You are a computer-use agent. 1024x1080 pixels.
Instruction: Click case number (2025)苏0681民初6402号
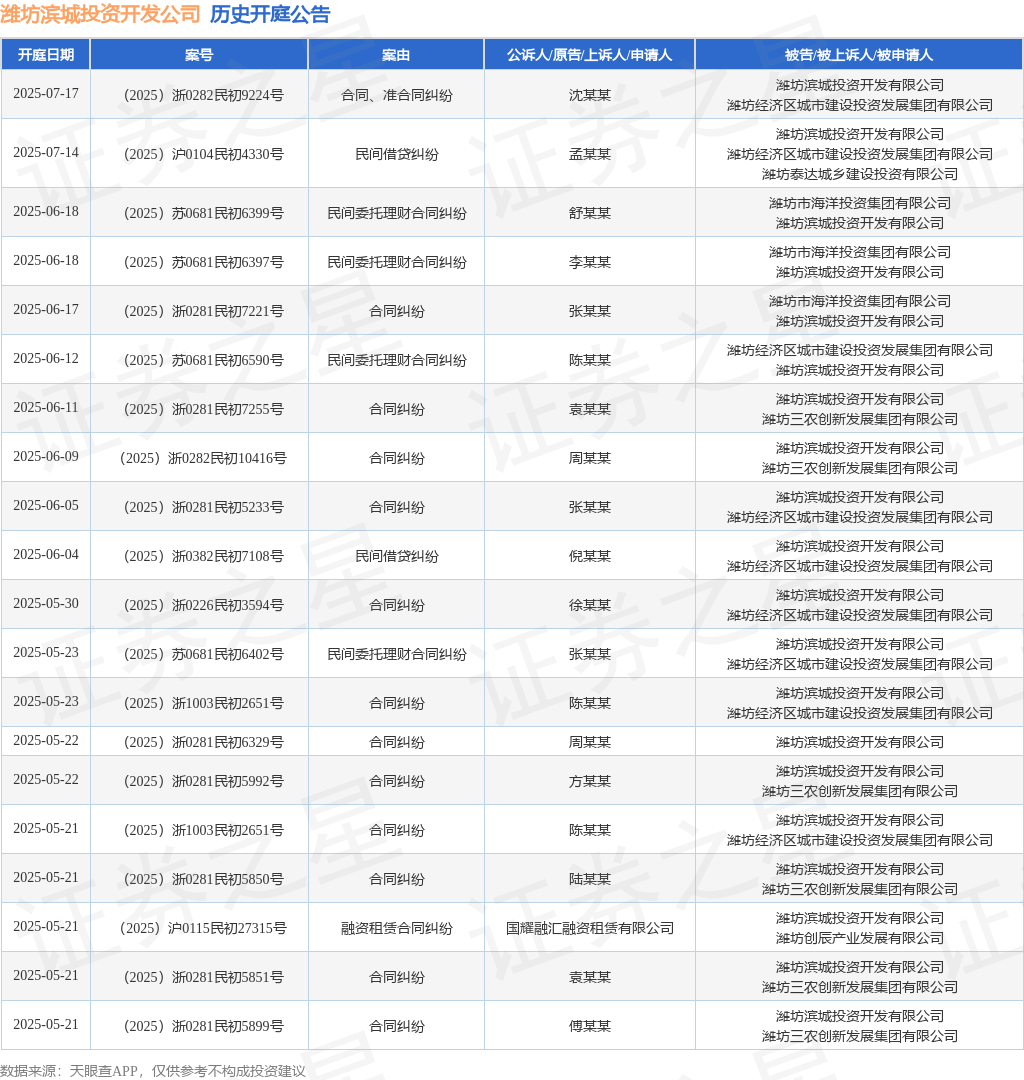[x=203, y=654]
